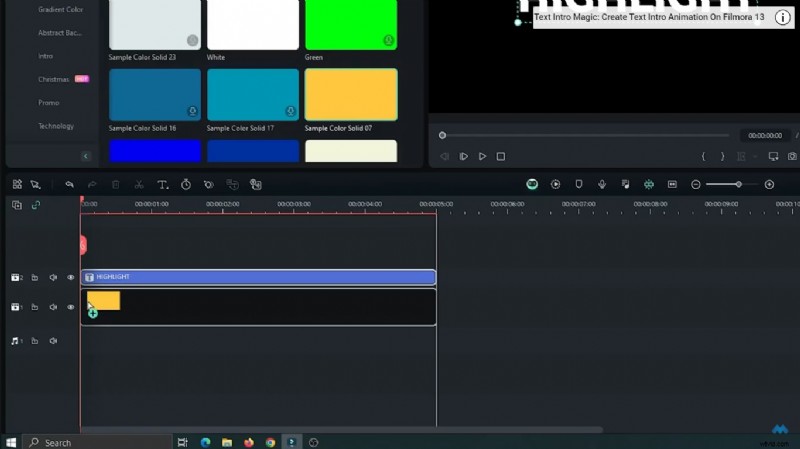
Task: Click the render preview icon
Action: tap(556, 184)
